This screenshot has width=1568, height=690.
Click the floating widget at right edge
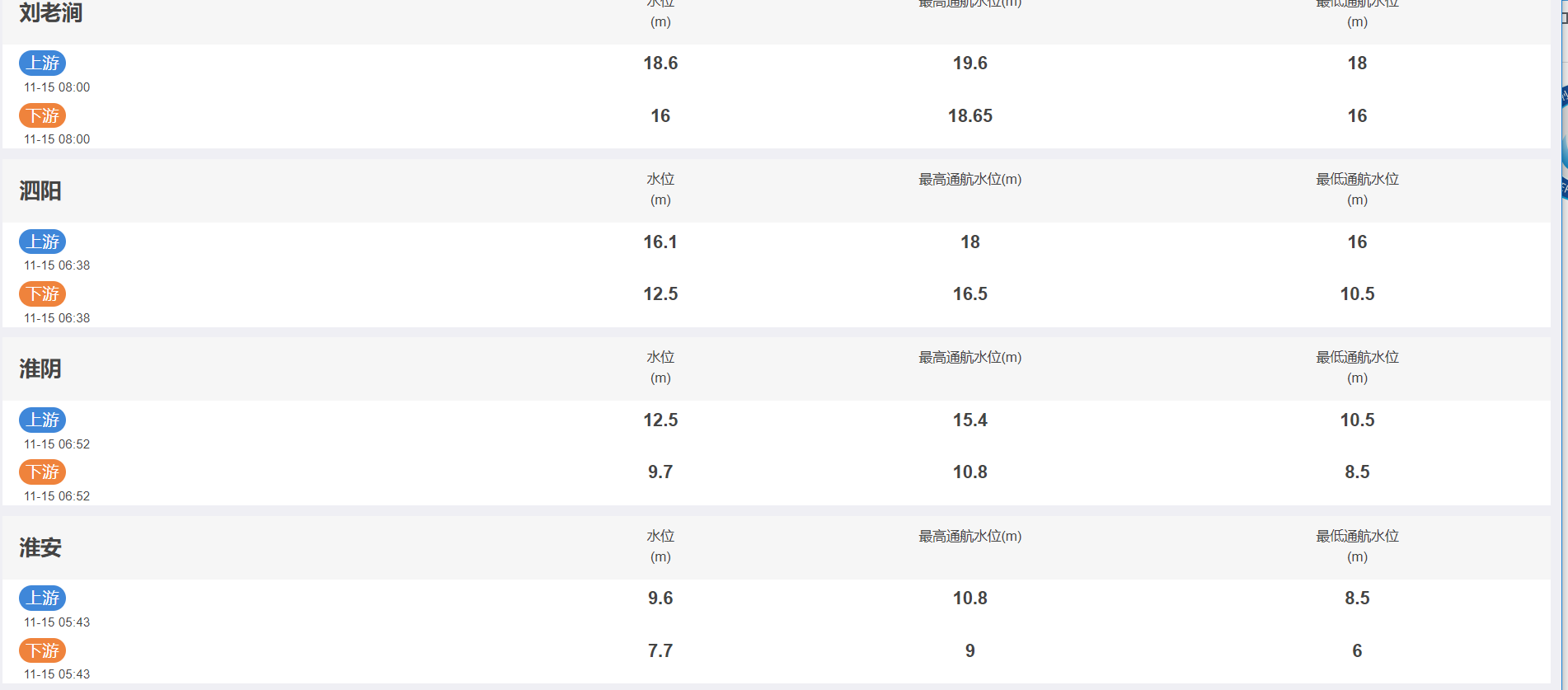[x=1564, y=142]
